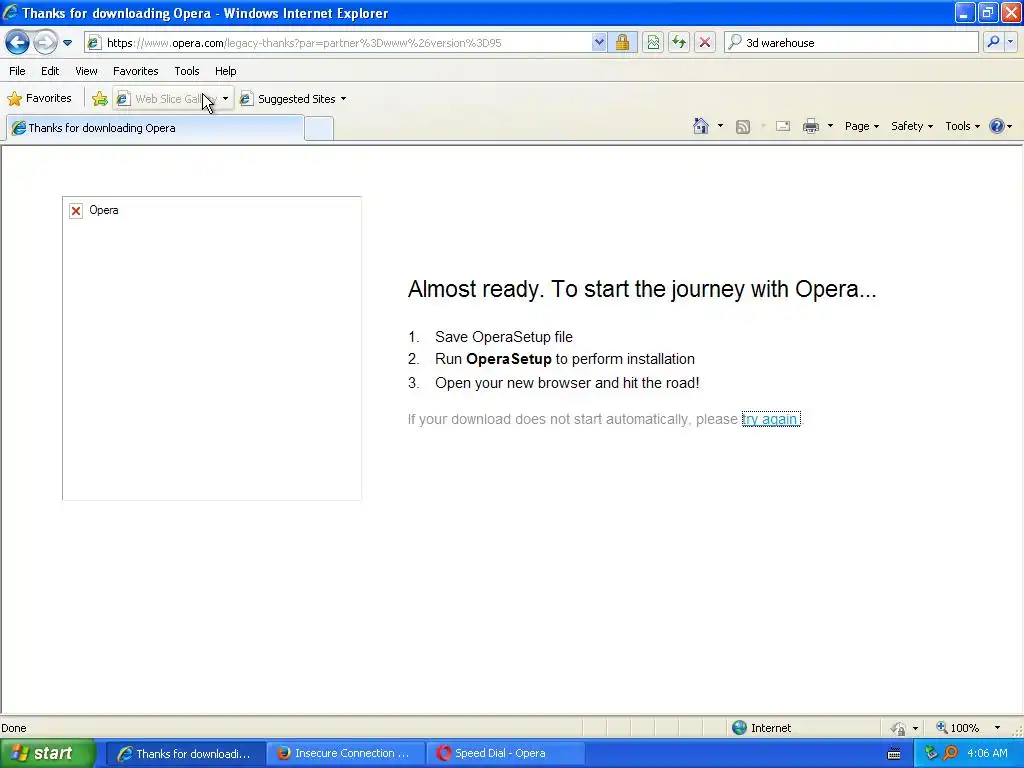The width and height of the screenshot is (1024, 768).
Task: Open the View menu
Action: 86,71
